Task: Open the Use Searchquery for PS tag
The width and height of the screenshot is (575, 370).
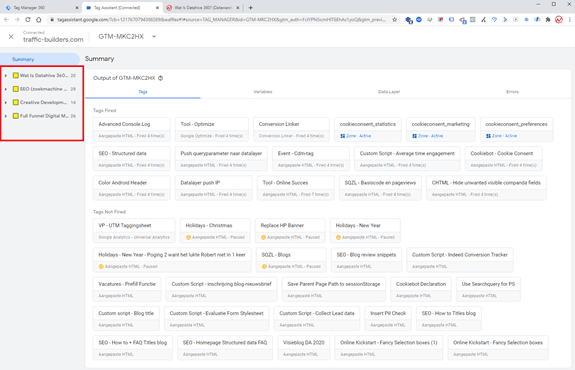Action: tap(488, 289)
